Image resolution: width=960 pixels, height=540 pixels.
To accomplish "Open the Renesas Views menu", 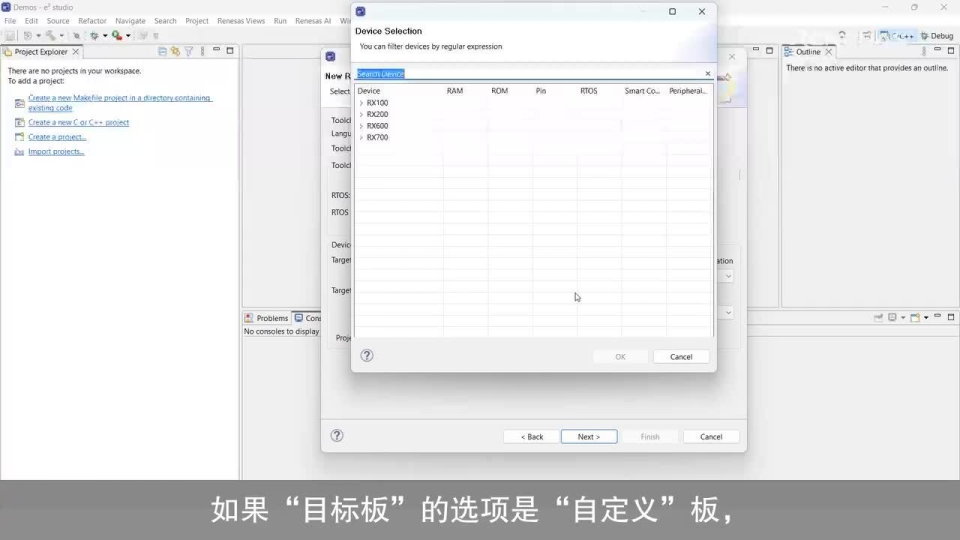I will click(241, 21).
